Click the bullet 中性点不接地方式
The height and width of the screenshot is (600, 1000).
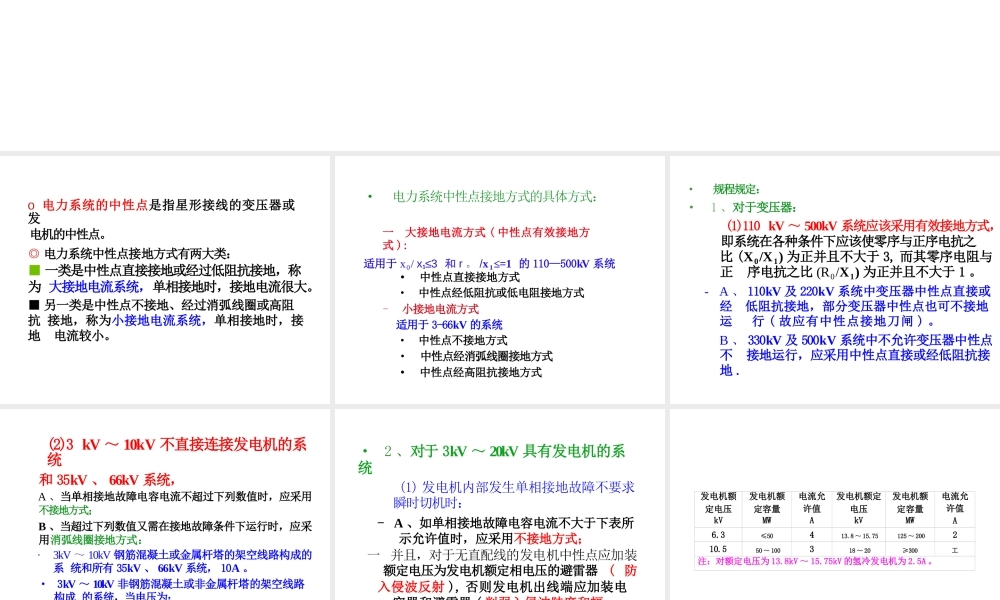(x=463, y=340)
